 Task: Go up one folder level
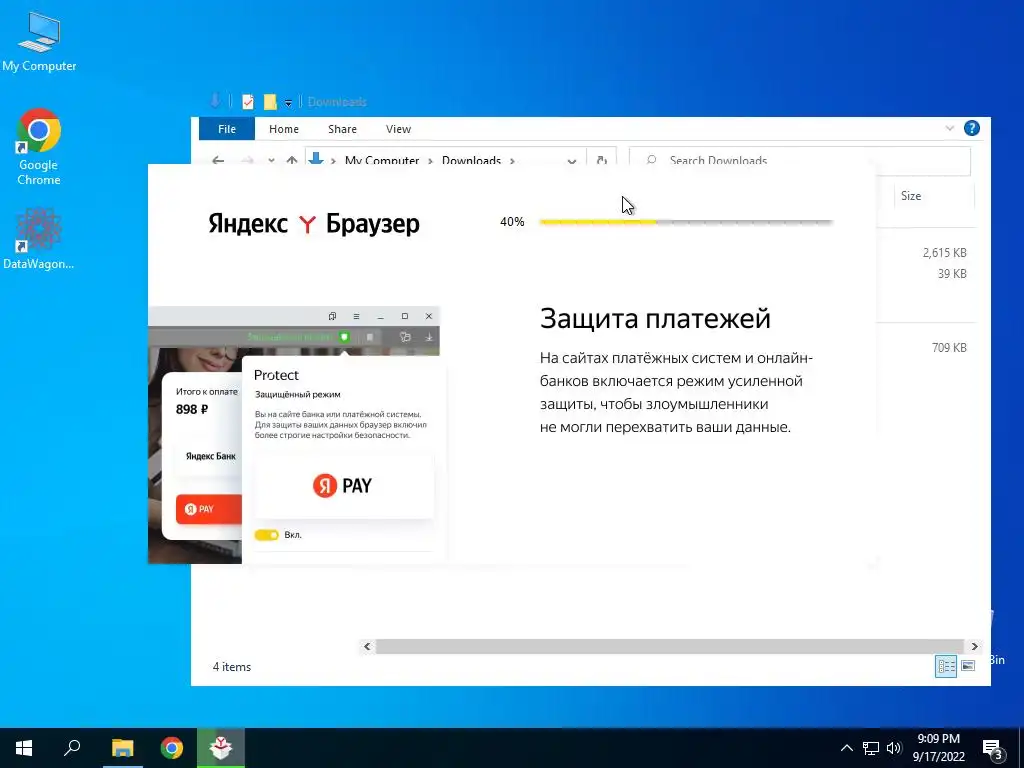coord(292,160)
